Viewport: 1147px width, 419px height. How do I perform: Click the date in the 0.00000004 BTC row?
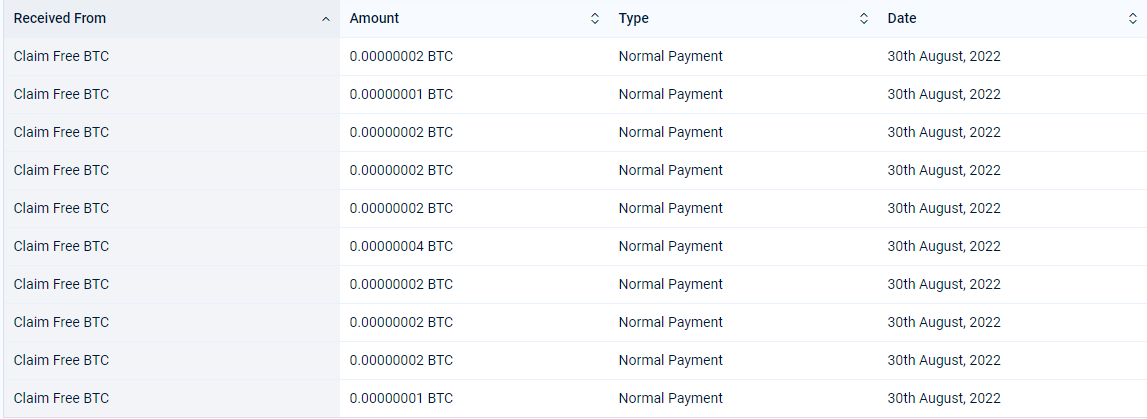point(944,246)
